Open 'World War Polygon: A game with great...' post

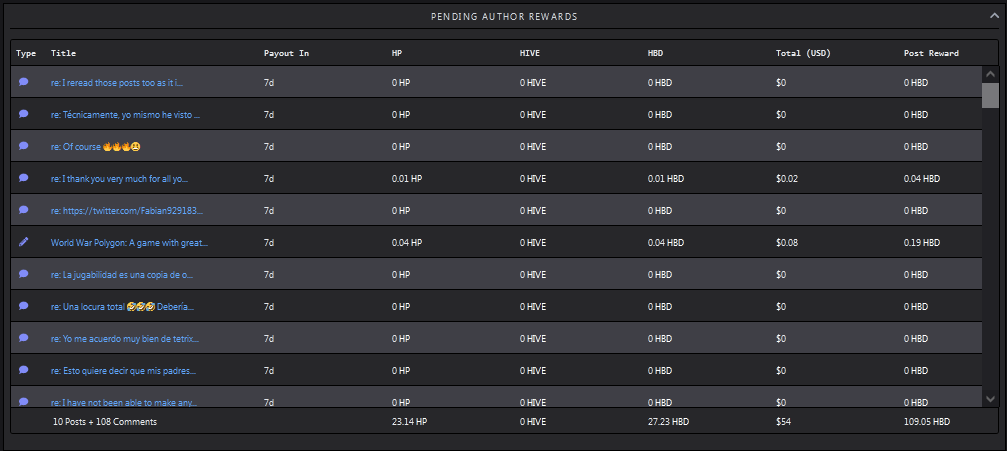[129, 243]
